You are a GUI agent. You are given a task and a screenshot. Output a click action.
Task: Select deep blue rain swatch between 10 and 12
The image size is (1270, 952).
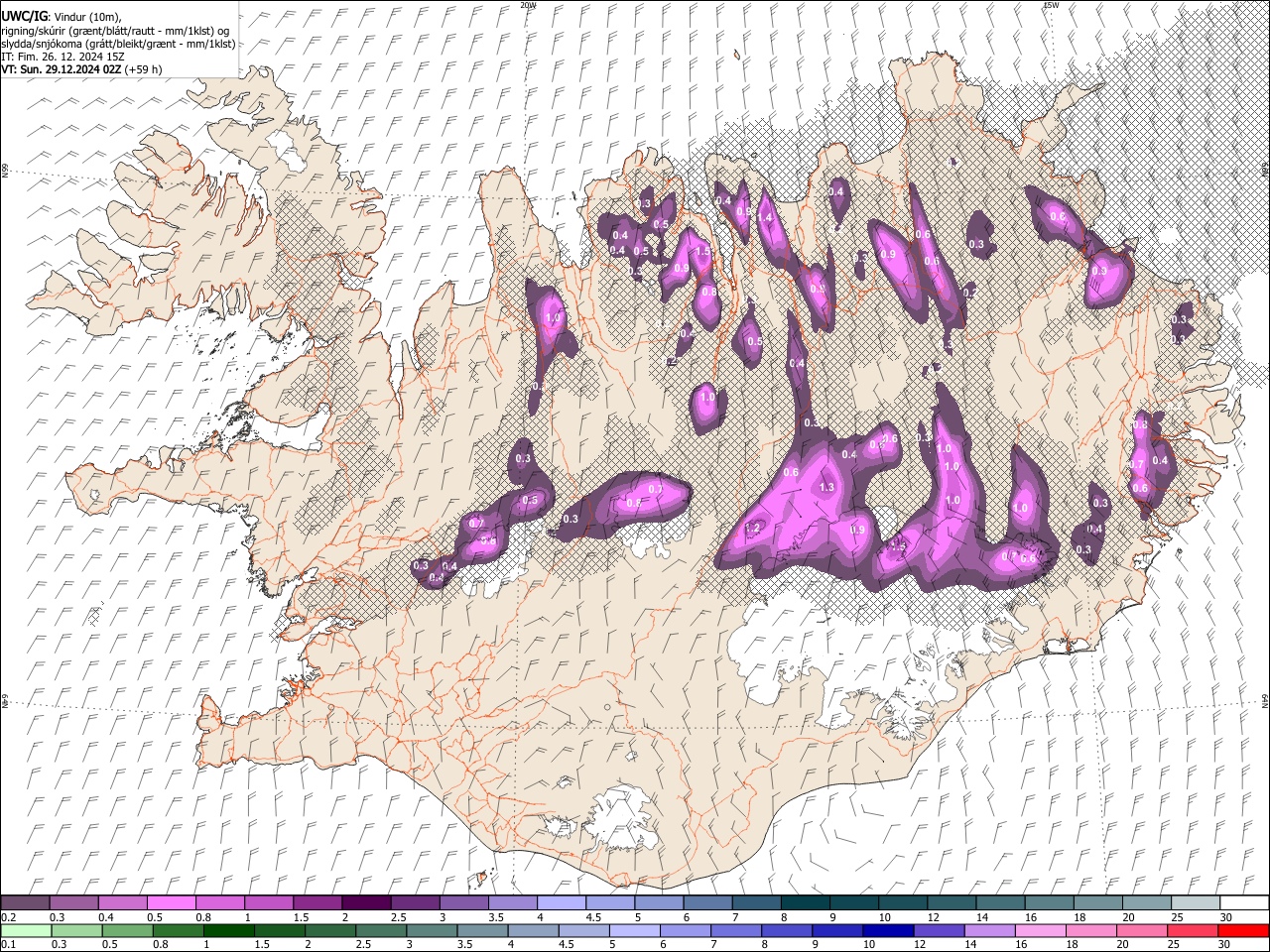point(888,930)
